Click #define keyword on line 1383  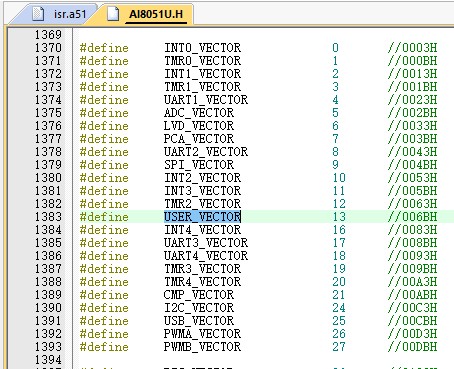(x=104, y=217)
